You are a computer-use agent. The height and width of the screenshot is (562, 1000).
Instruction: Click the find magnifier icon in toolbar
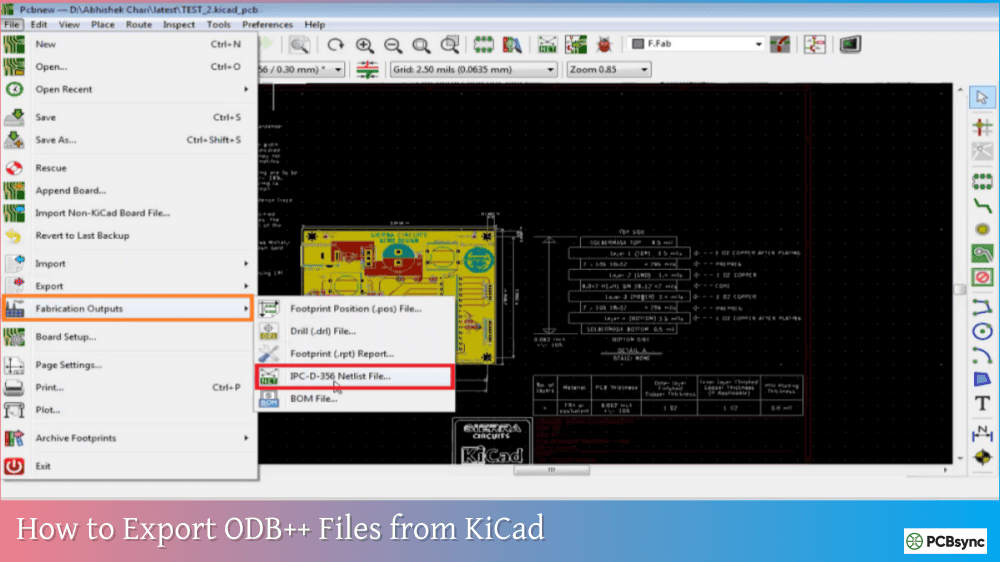tap(299, 45)
